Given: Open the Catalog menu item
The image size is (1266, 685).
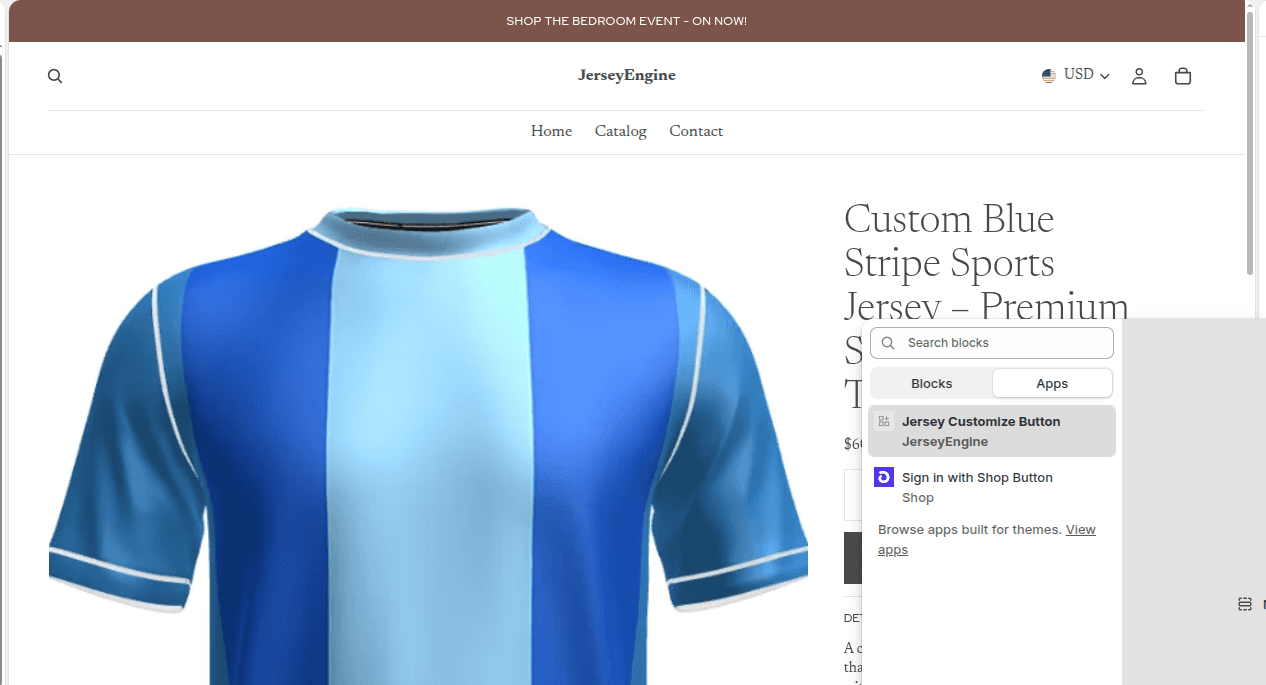Looking at the screenshot, I should pyautogui.click(x=620, y=131).
